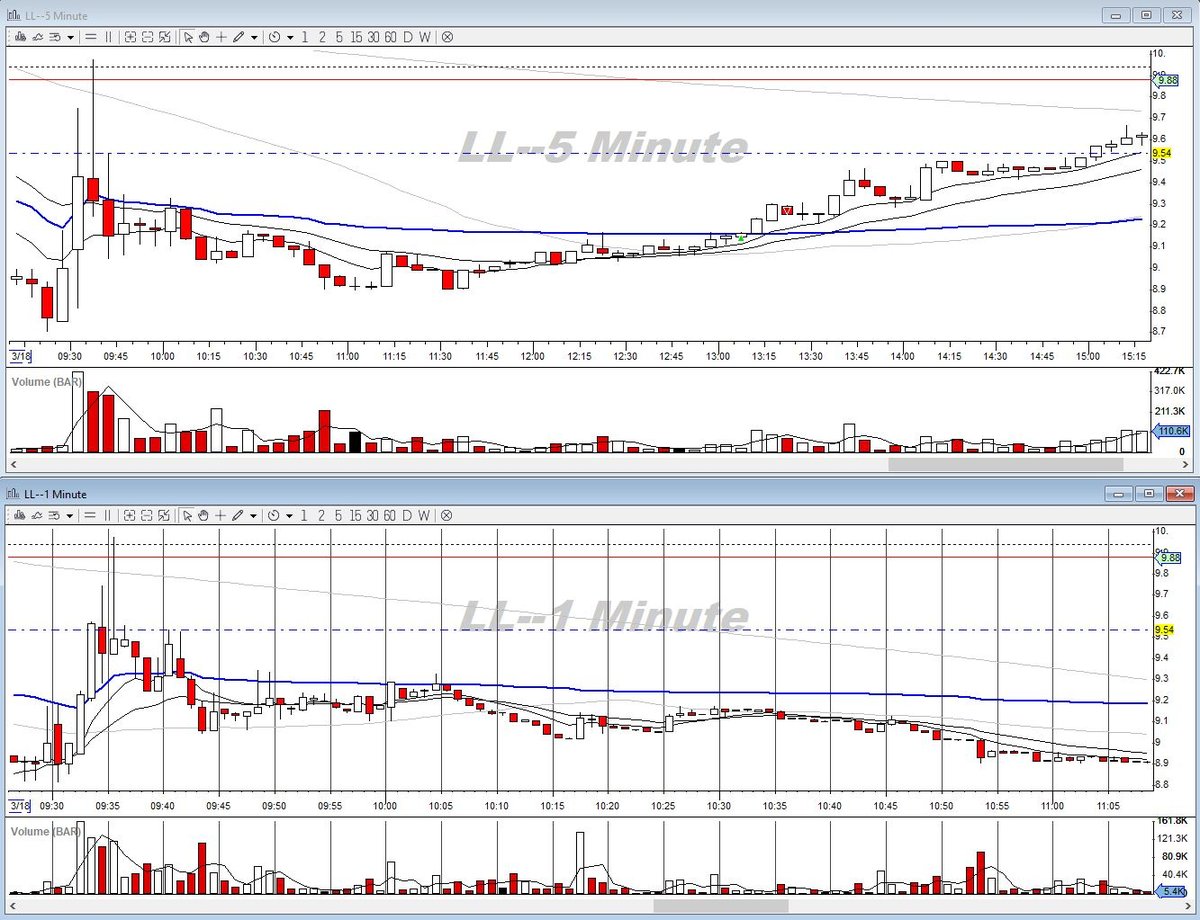Toggle the pointer tool in 5 Minute chart toolbar
The width and height of the screenshot is (1200, 920).
[188, 37]
